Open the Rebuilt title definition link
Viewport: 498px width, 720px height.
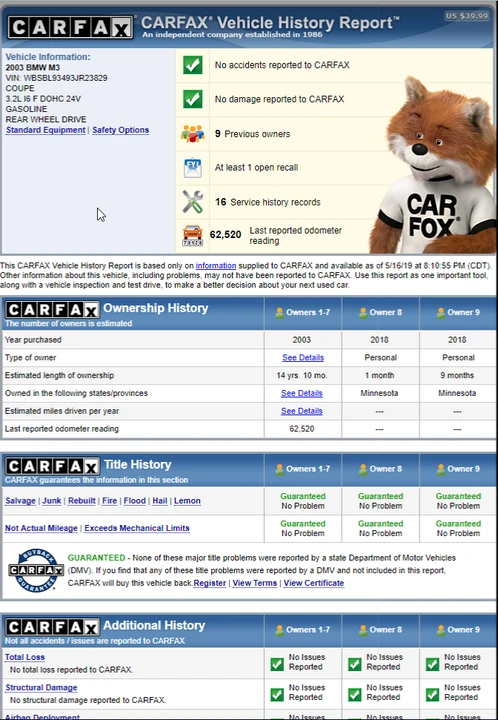tap(82, 501)
